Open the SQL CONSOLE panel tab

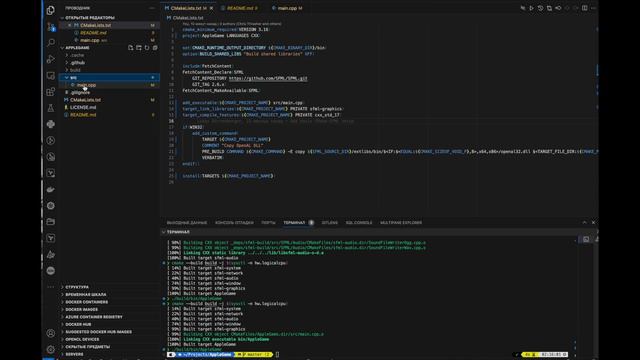pyautogui.click(x=359, y=223)
